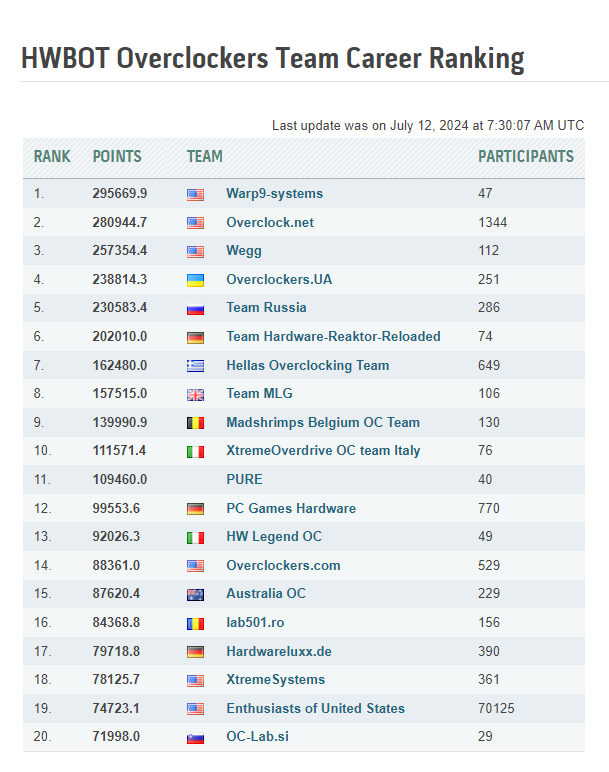This screenshot has width=609, height=772.
Task: Open the Overclock.net team link
Action: [x=270, y=223]
